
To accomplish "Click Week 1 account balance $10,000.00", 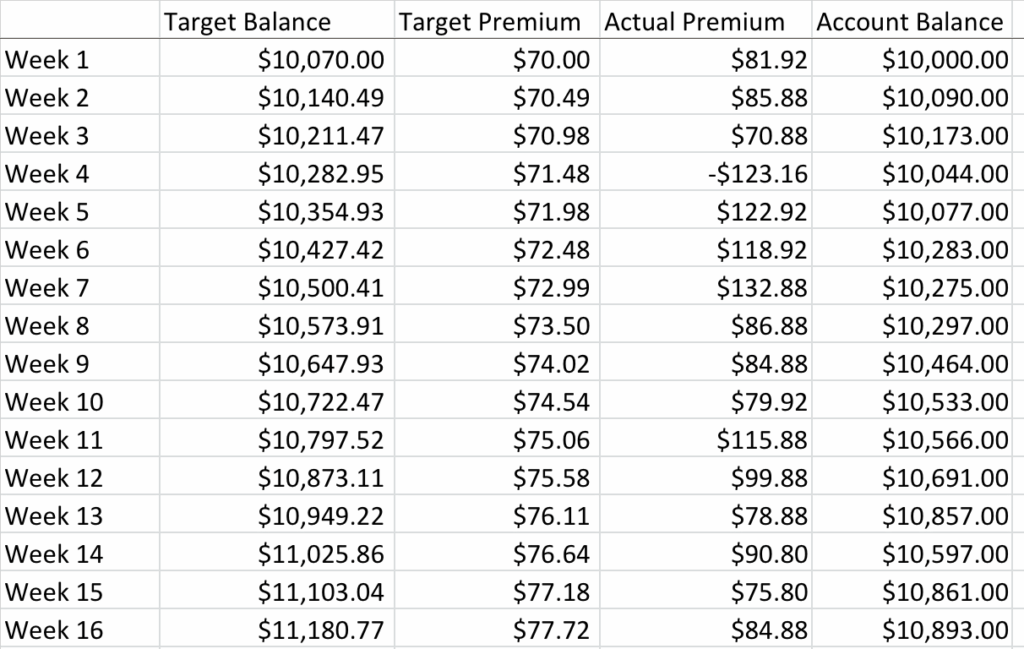I will [x=945, y=60].
